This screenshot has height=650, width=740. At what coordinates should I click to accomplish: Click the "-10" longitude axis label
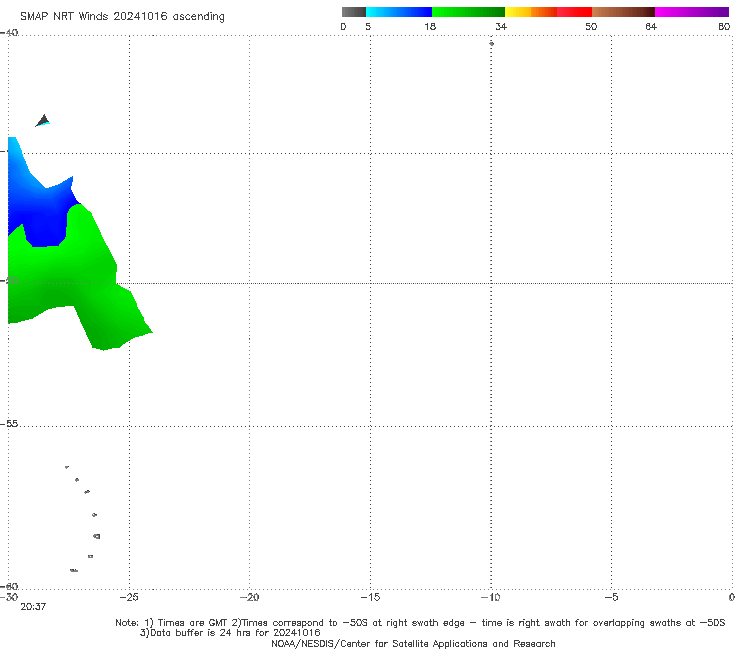pyautogui.click(x=490, y=597)
